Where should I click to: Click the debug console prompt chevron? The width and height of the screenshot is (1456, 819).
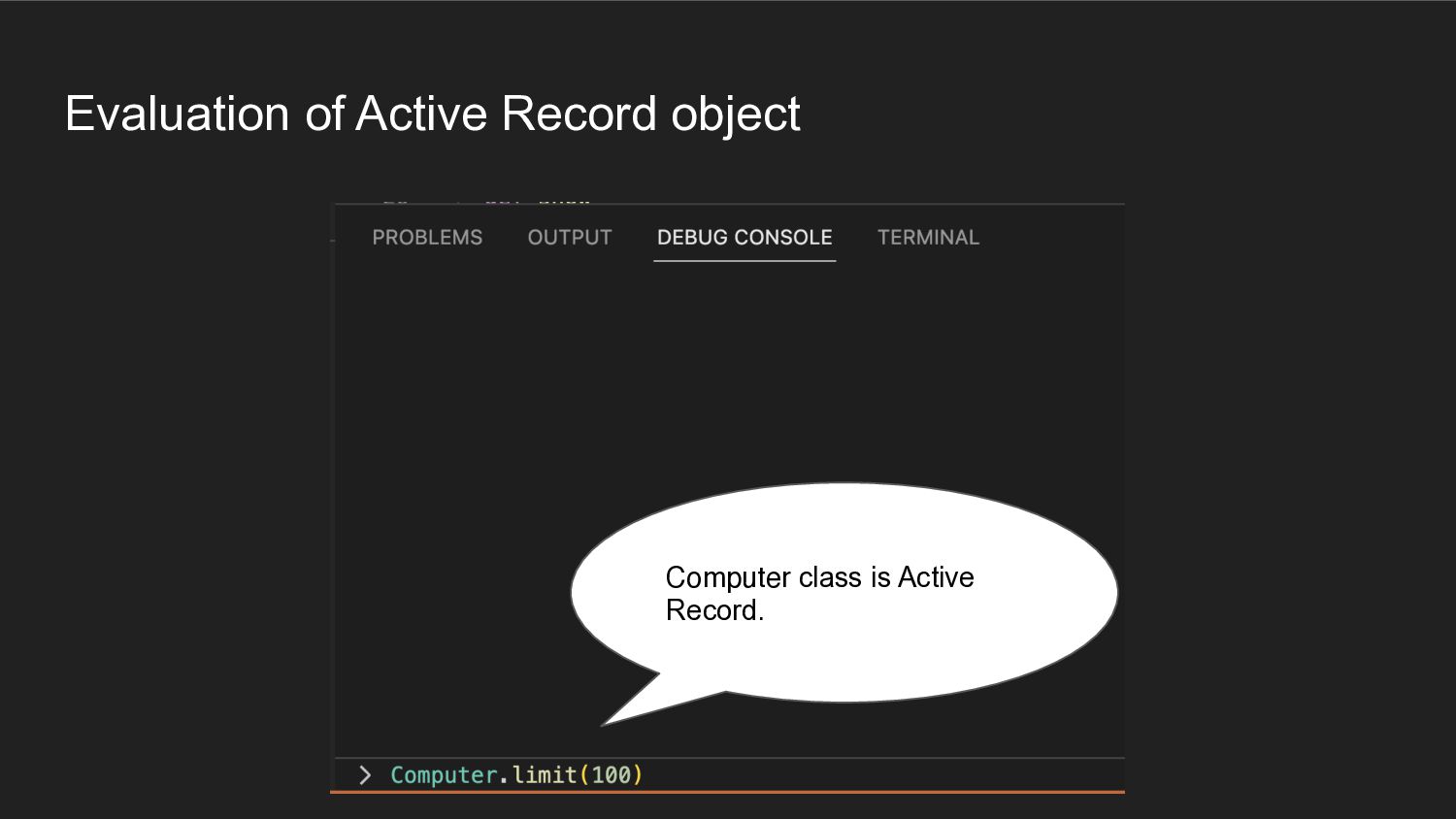pos(365,774)
